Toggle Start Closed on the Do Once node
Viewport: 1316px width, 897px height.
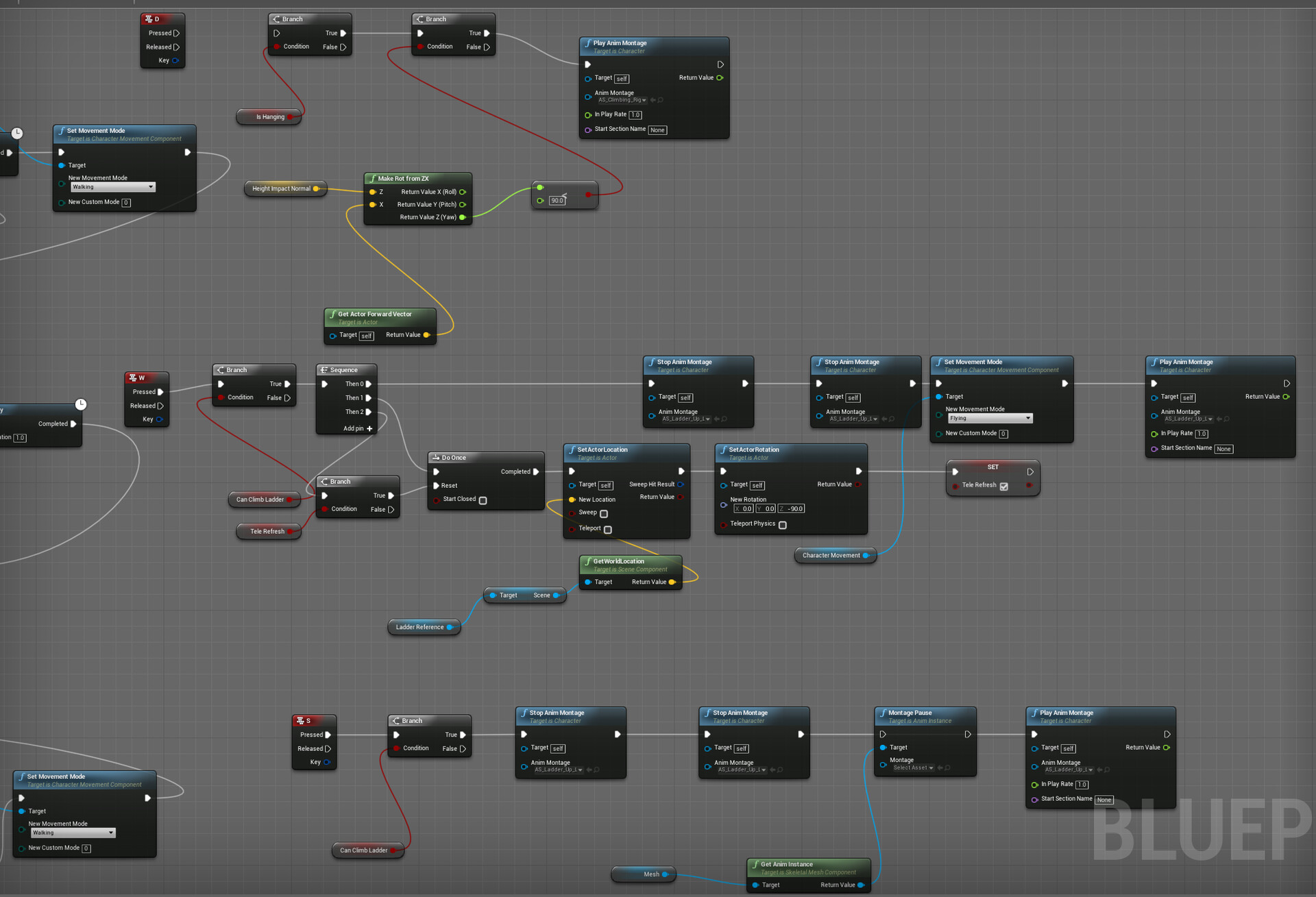pyautogui.click(x=484, y=500)
